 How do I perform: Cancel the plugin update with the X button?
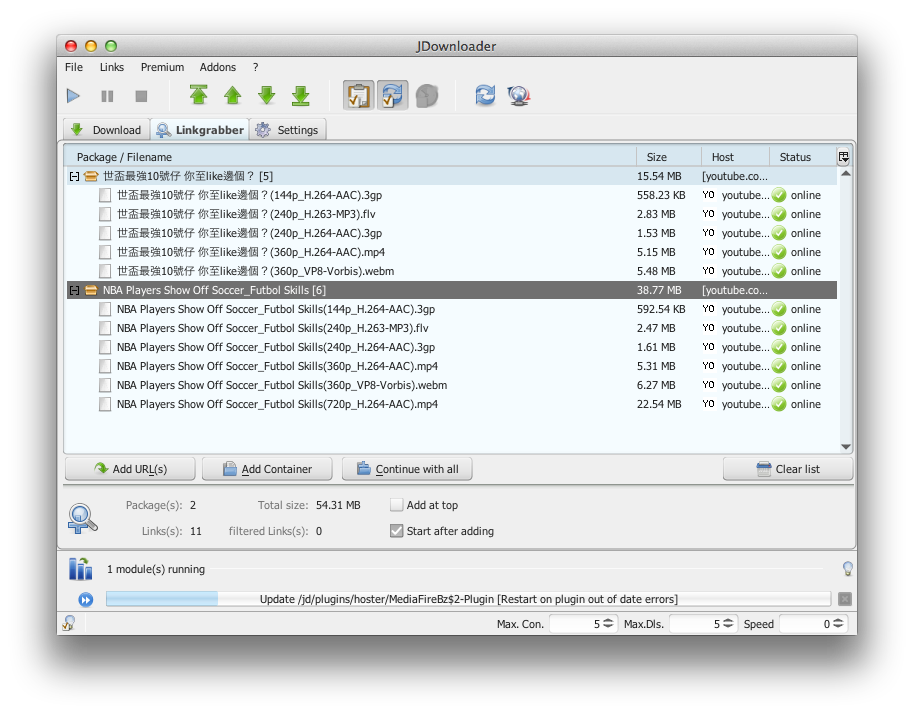pyautogui.click(x=845, y=599)
